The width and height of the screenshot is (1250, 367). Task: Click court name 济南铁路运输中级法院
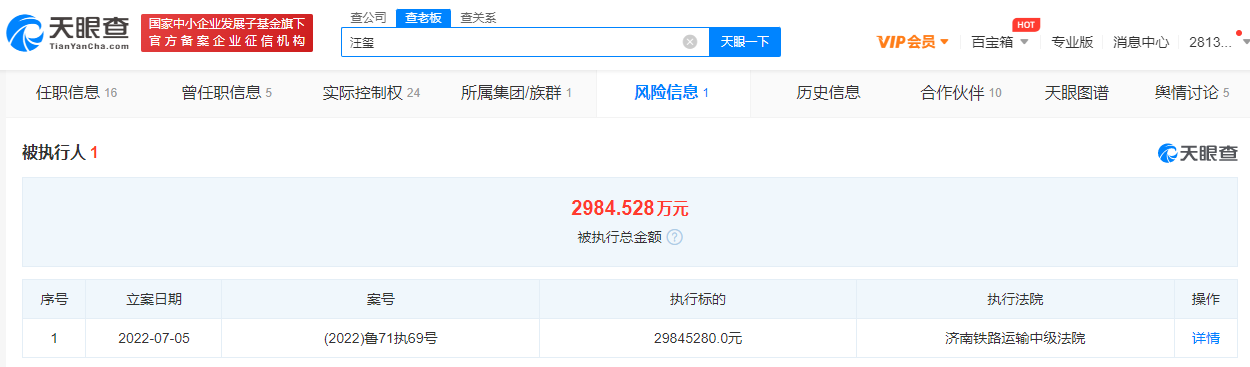click(1015, 338)
